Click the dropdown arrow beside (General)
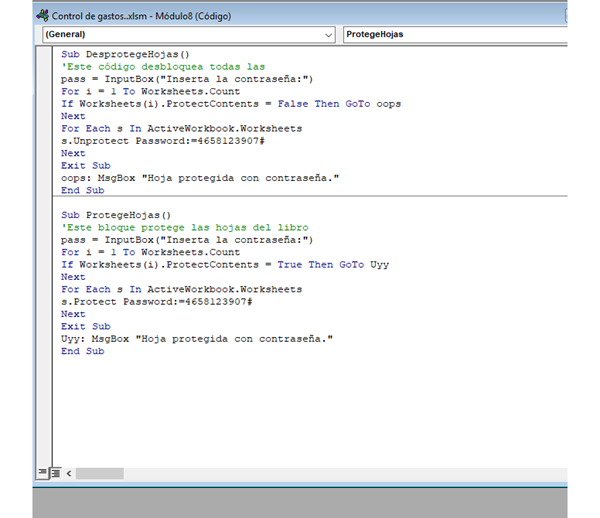 point(329,35)
